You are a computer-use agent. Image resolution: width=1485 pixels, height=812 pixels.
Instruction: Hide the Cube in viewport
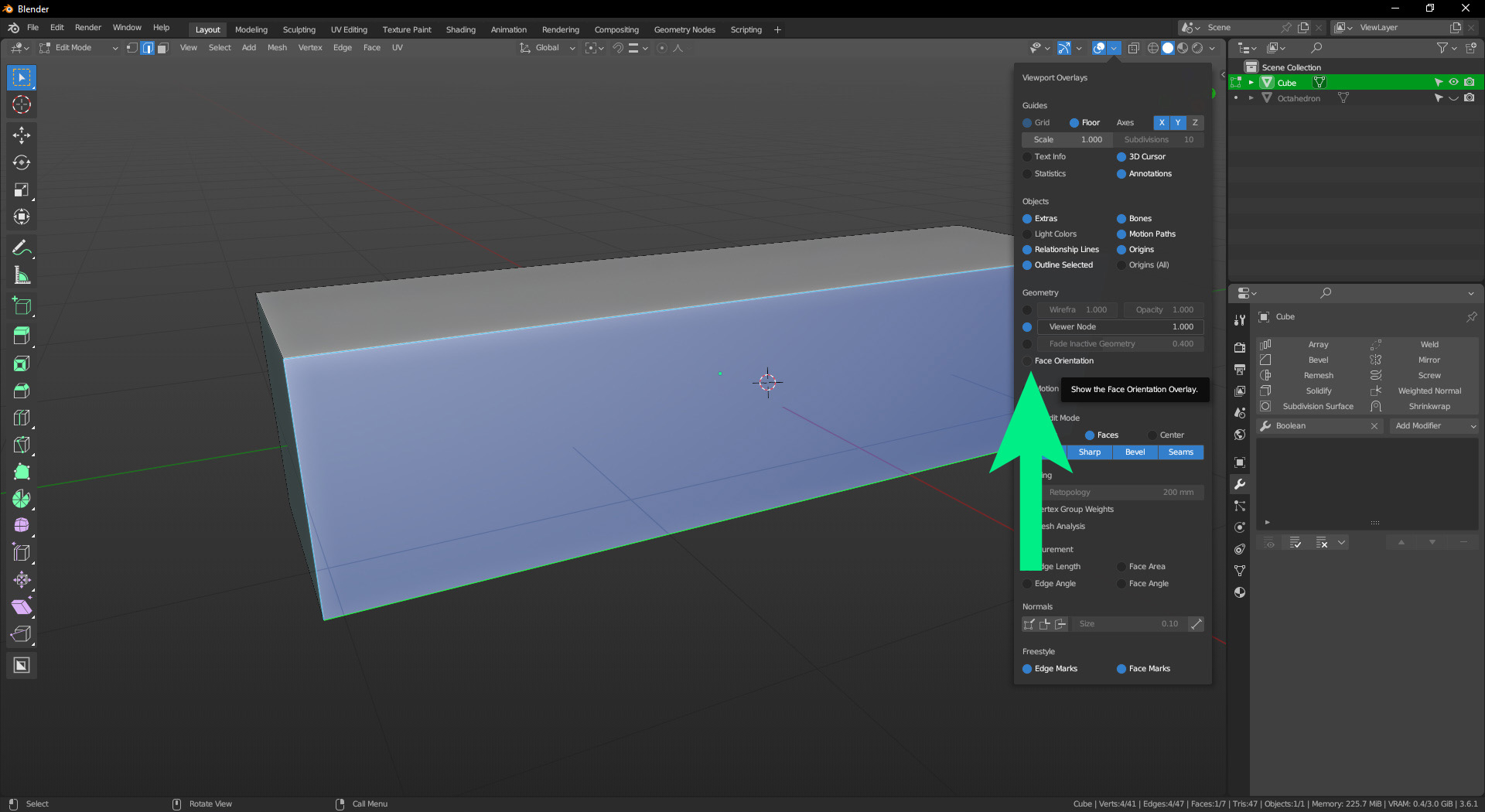(1453, 82)
